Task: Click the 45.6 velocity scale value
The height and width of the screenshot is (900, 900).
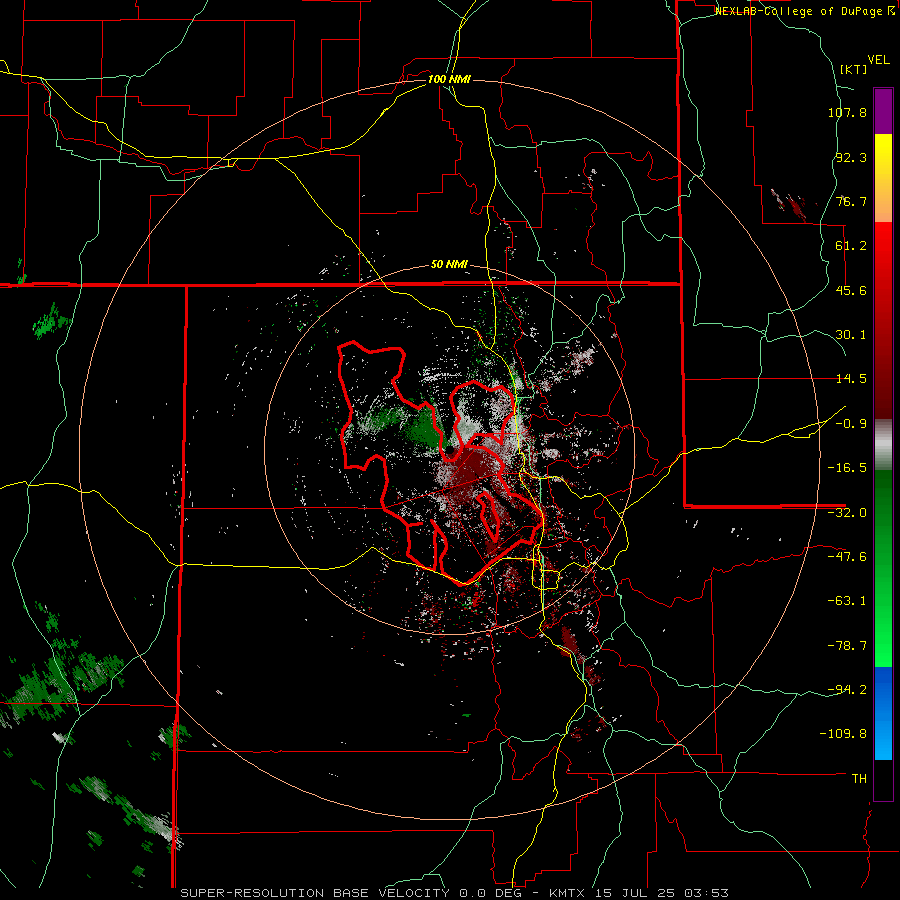Action: [x=851, y=290]
